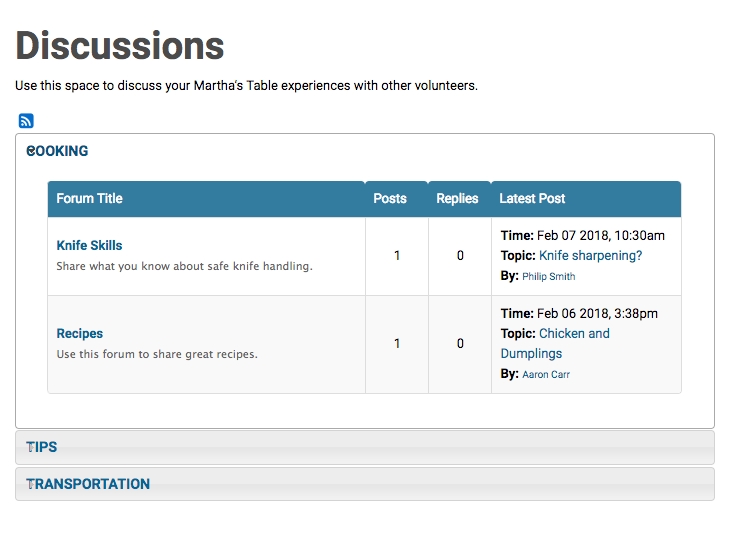This screenshot has width=732, height=537.
Task: Open Chicken and Dumplings topic
Action: point(573,334)
